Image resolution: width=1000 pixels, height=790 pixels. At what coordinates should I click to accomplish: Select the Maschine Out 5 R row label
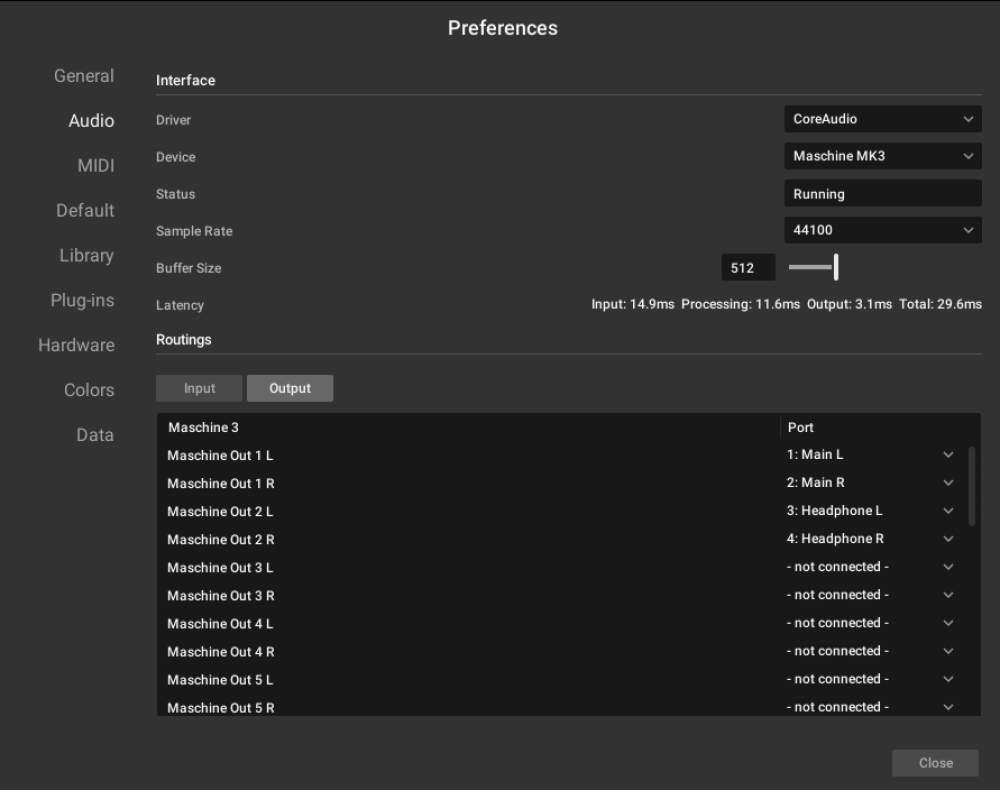221,708
